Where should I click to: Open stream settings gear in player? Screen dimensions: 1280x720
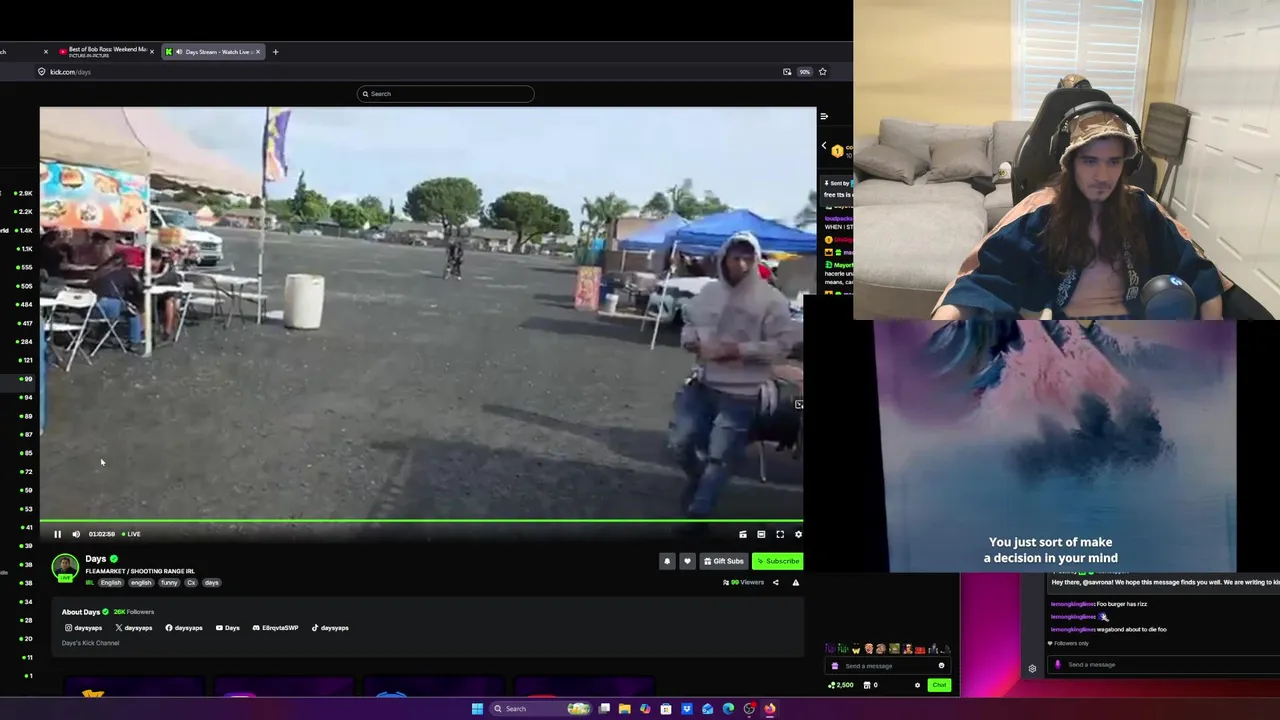[798, 534]
